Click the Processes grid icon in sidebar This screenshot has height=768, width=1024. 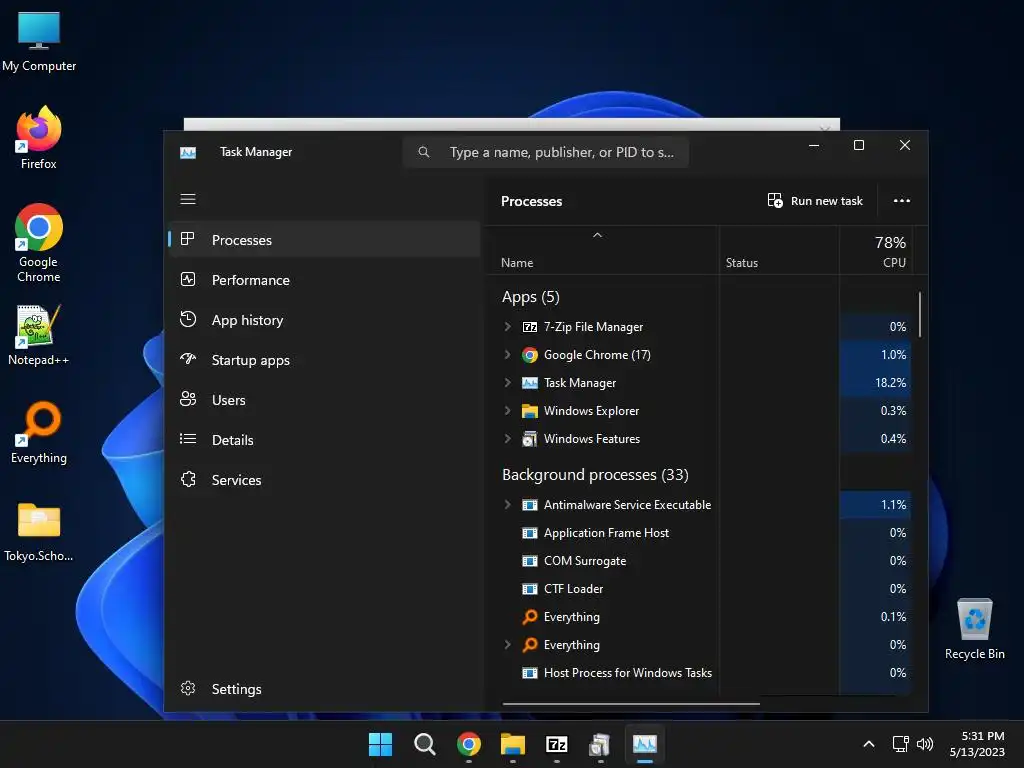[x=187, y=239]
